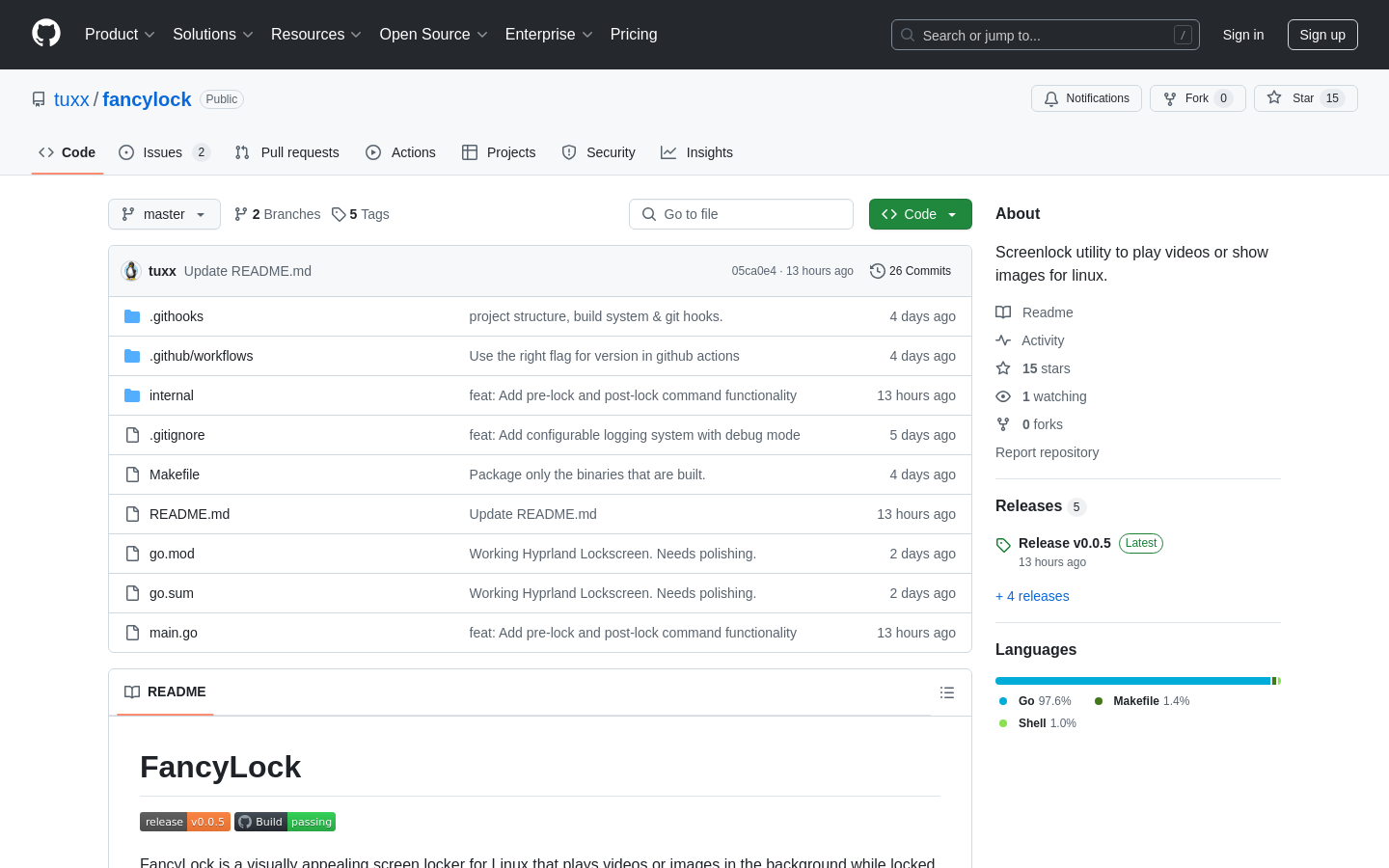Click the repository icon beside tuxx
The width and height of the screenshot is (1389, 868).
39,99
